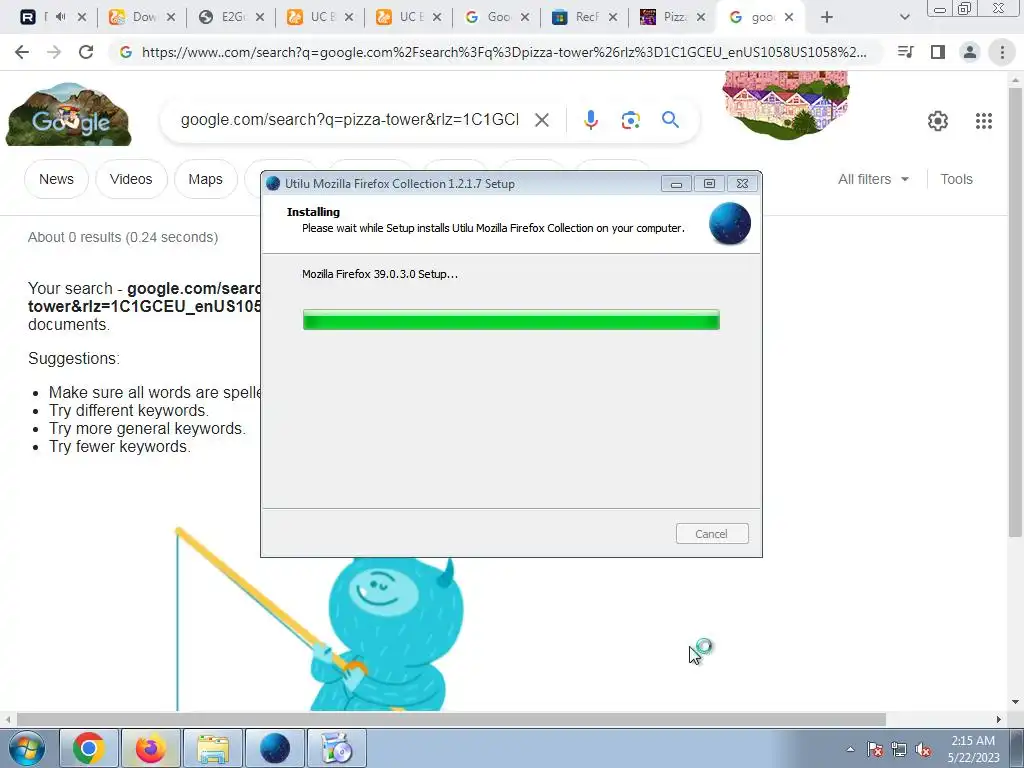Open the Google apps grid
1024x768 pixels.
(x=984, y=121)
